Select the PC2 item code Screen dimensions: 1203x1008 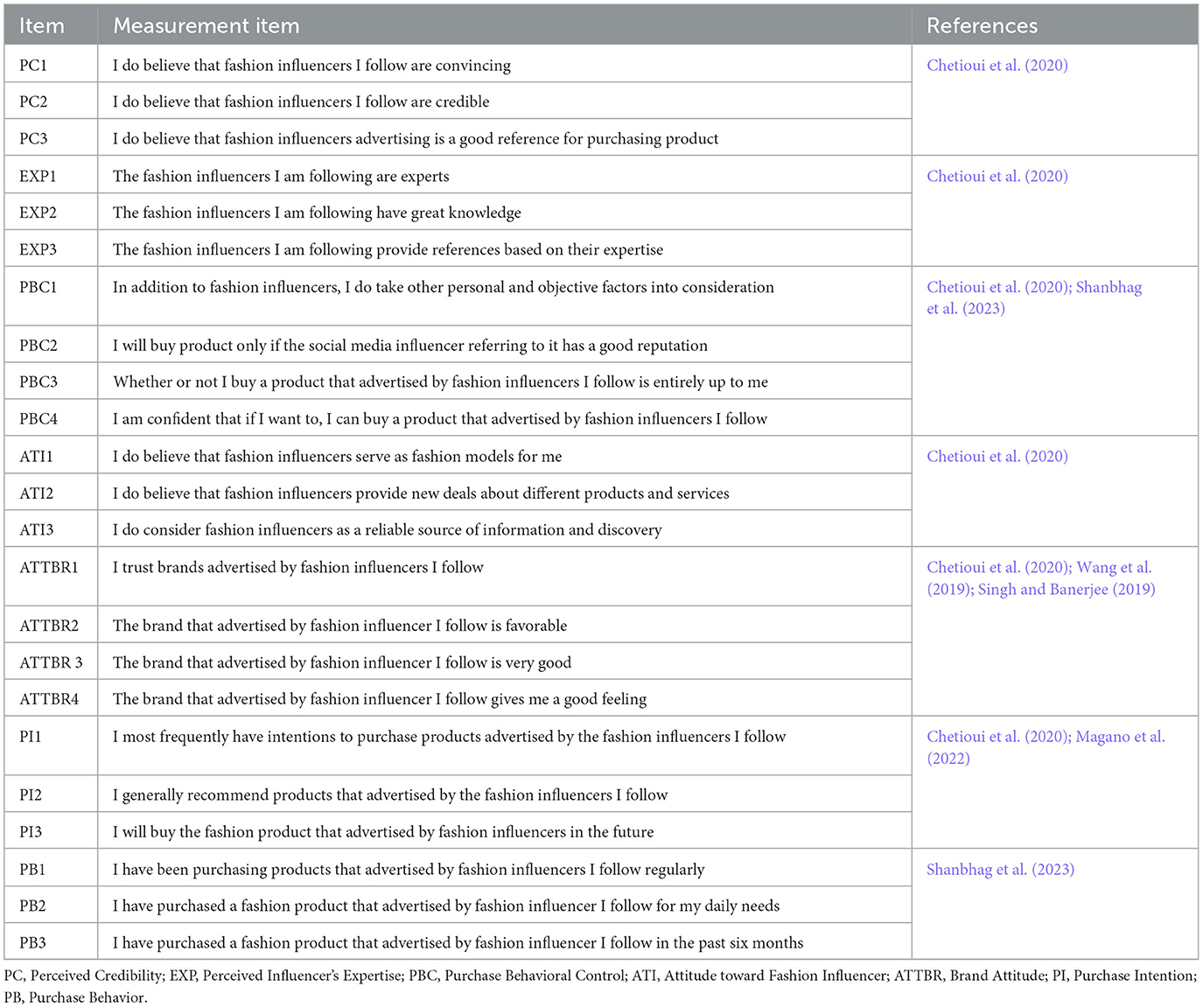click(33, 102)
